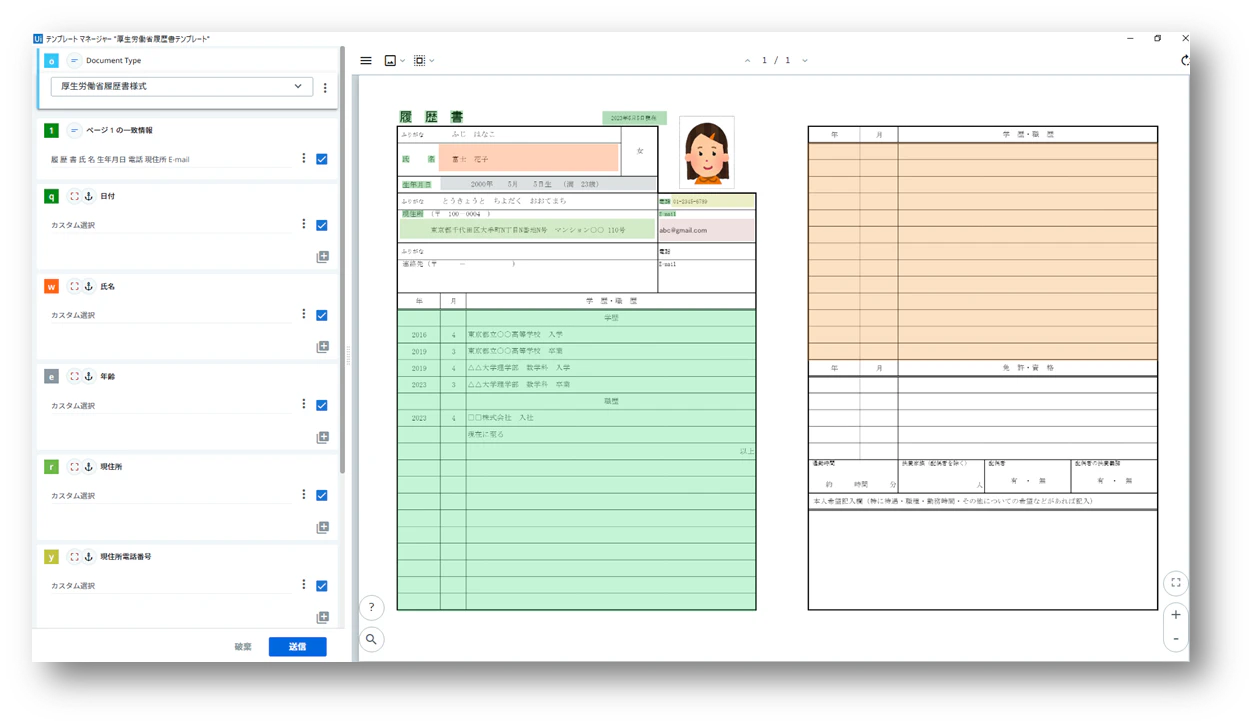Click the highlighted date in the resume header
Image resolution: width=1255 pixels, height=727 pixels.
point(634,118)
